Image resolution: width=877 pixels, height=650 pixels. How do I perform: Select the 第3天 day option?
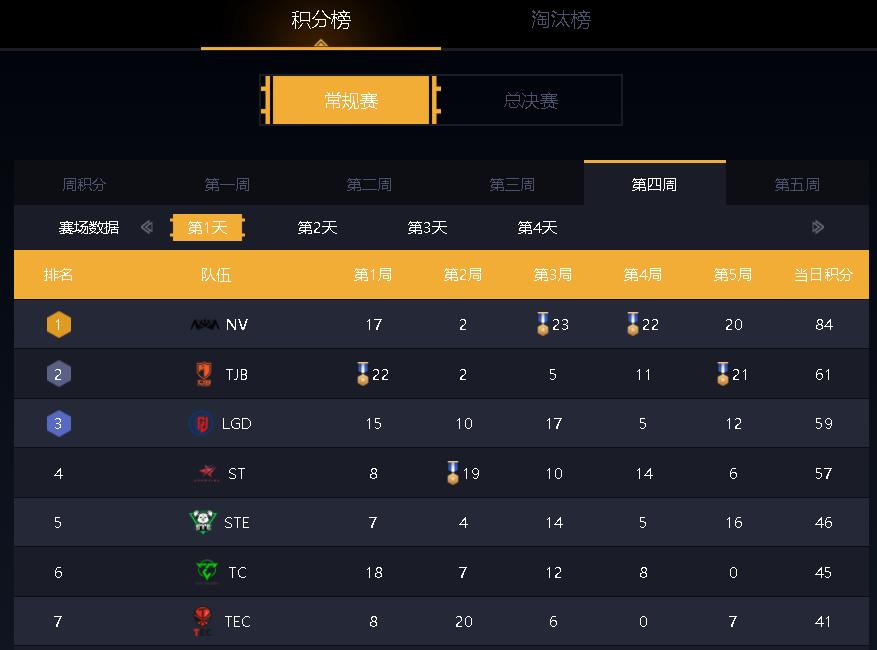coord(426,227)
